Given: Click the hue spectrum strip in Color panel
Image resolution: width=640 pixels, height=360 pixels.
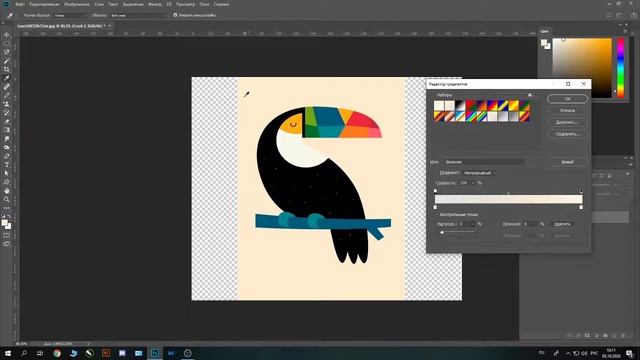Looking at the screenshot, I should [621, 68].
